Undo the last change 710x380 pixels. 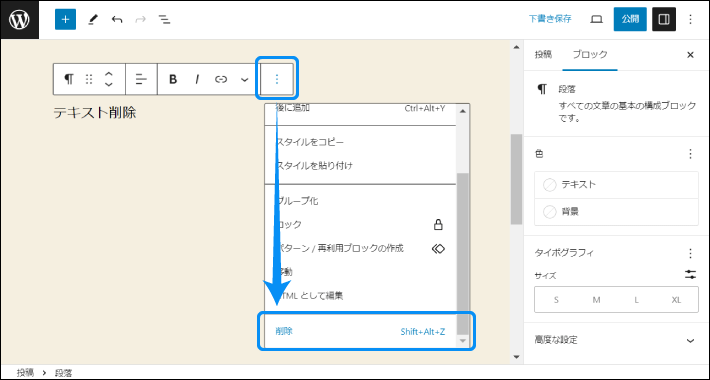click(117, 19)
